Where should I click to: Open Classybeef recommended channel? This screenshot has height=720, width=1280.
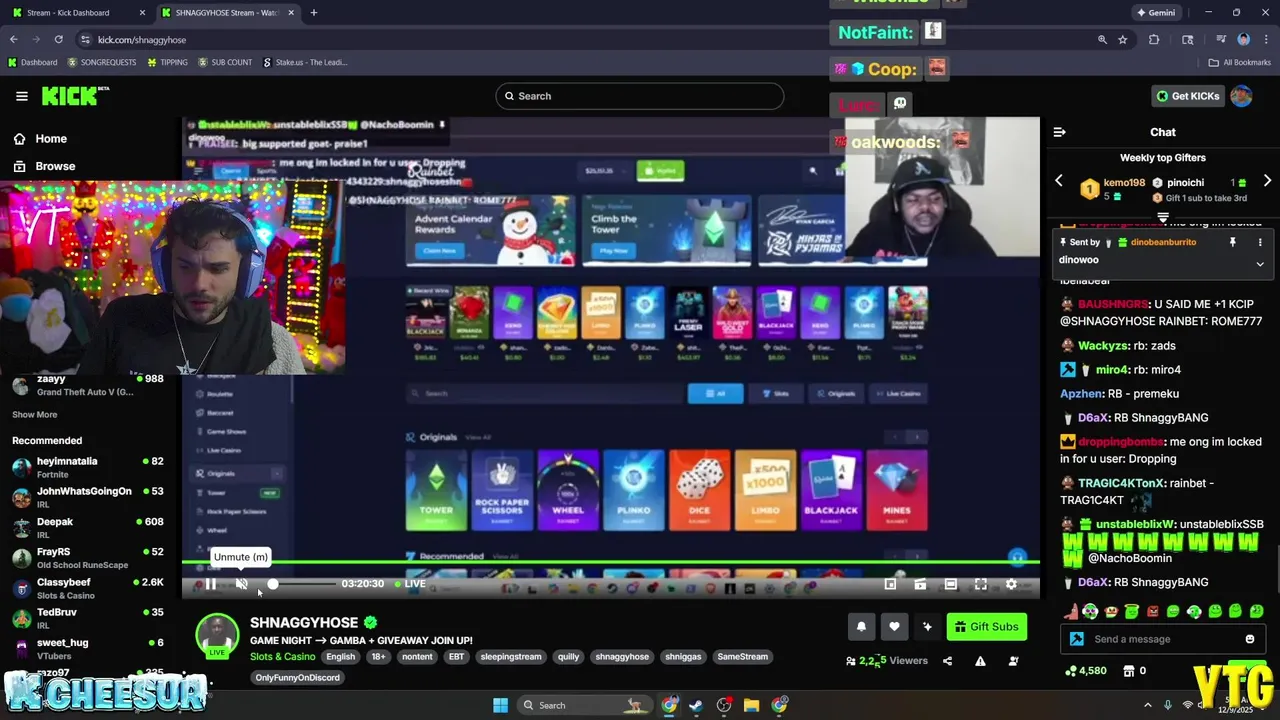(x=88, y=588)
